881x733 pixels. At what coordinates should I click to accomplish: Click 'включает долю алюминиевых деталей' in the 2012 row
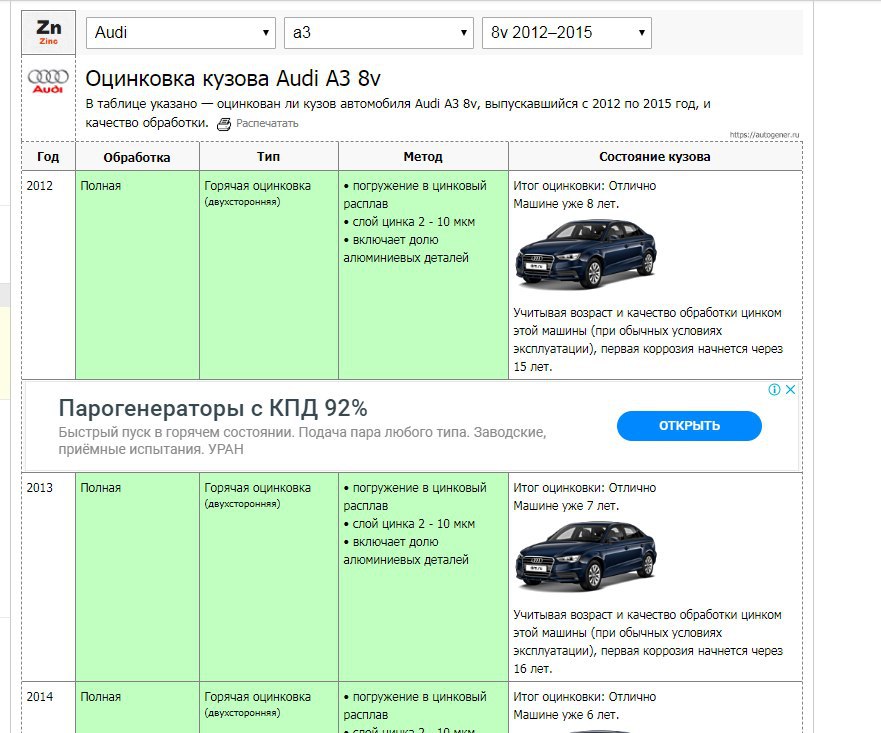[x=406, y=249]
